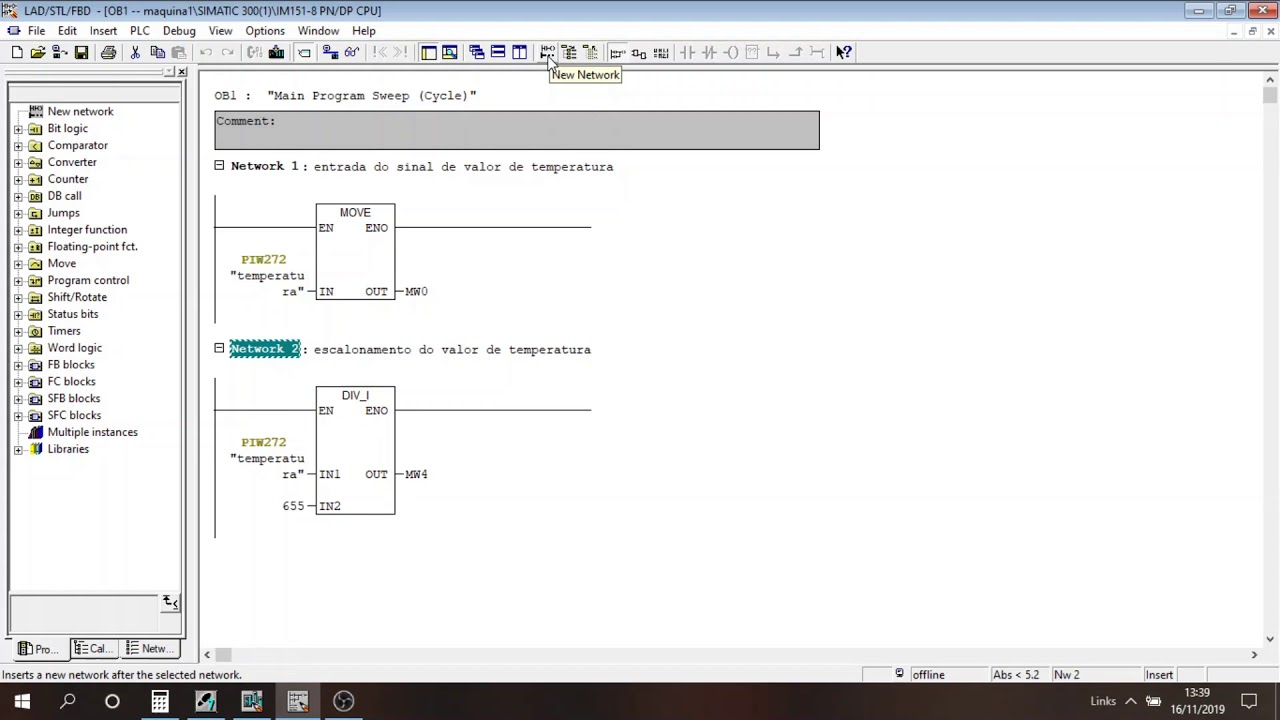The width and height of the screenshot is (1280, 720).
Task: Expand the Converter tree node
Action: pyautogui.click(x=18, y=163)
